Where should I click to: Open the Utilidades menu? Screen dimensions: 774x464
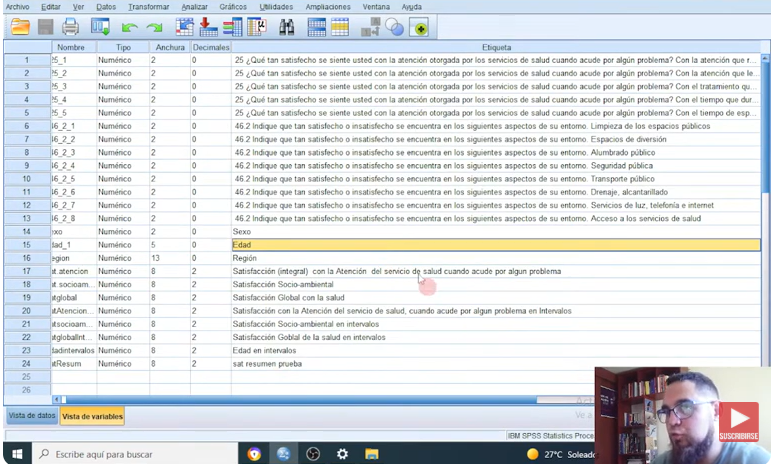pyautogui.click(x=276, y=7)
